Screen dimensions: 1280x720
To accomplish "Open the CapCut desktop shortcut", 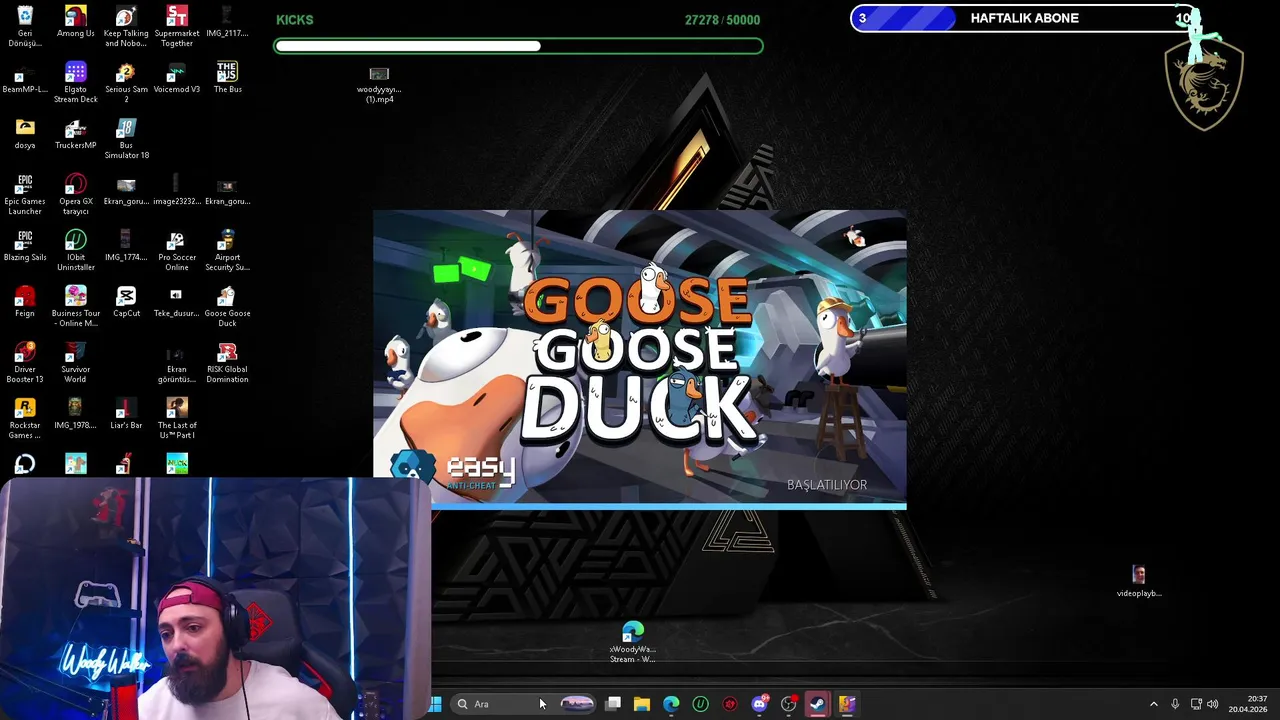I will (x=126, y=302).
